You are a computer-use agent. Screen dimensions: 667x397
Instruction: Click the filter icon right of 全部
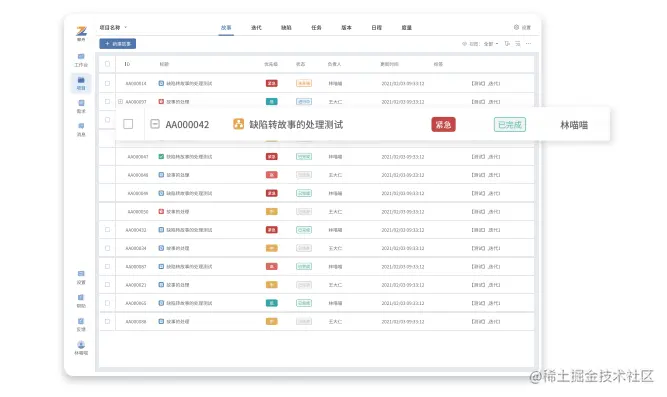click(x=507, y=43)
